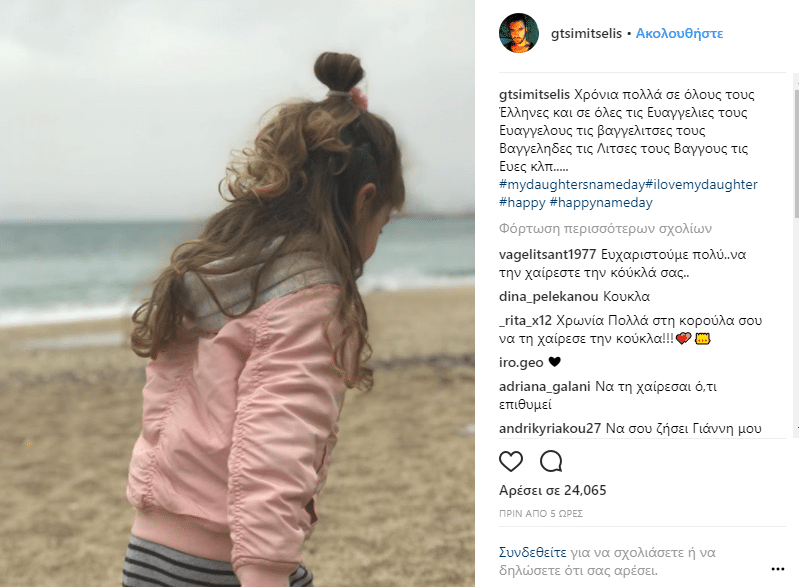799x587 pixels.
Task: Follow the account via Ακολουθήστε
Action: 679,34
